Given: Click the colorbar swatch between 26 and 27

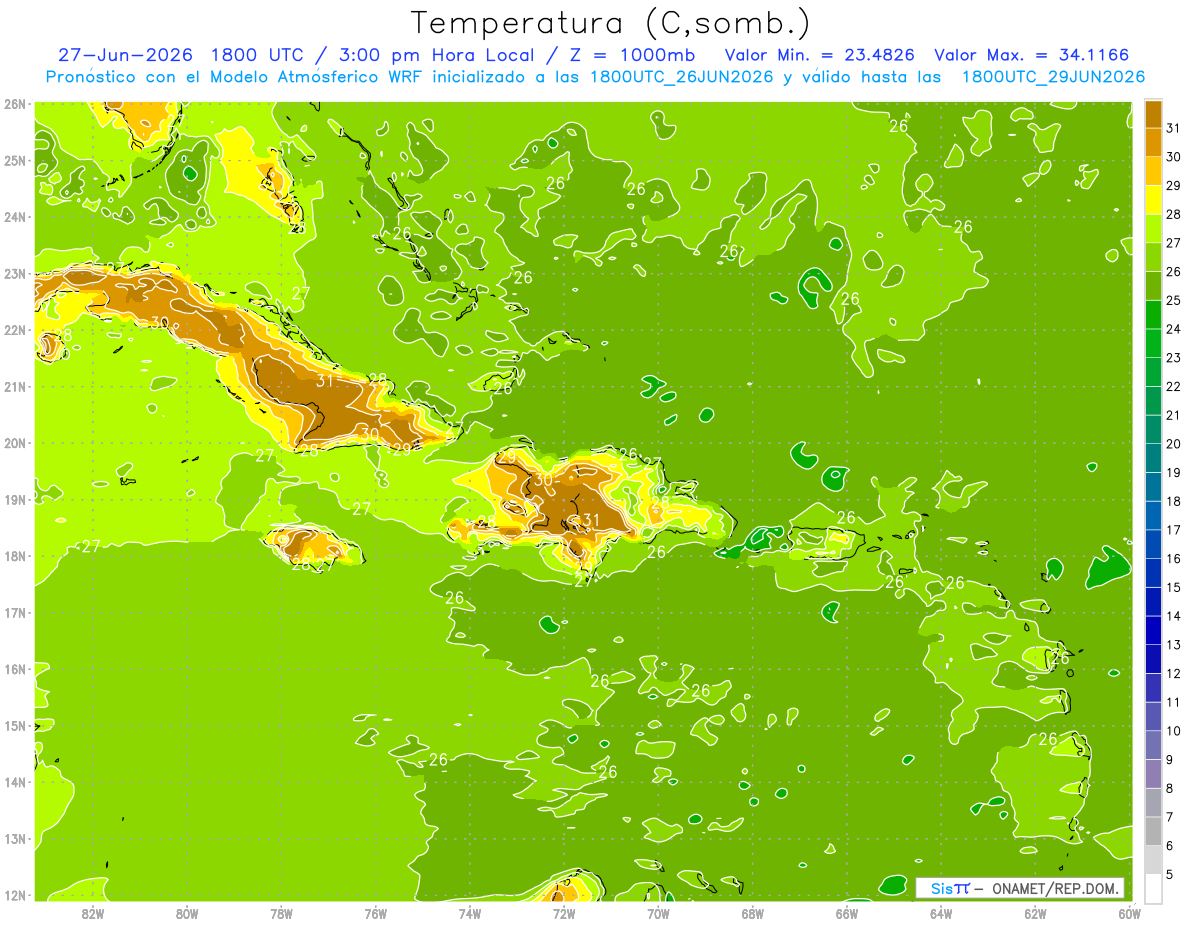Looking at the screenshot, I should pyautogui.click(x=1153, y=257).
